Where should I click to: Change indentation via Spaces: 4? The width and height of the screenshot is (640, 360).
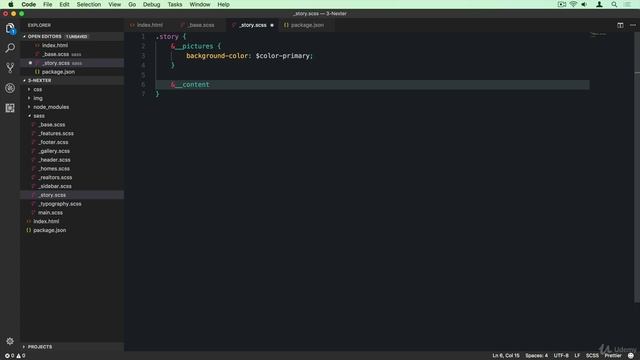point(536,356)
